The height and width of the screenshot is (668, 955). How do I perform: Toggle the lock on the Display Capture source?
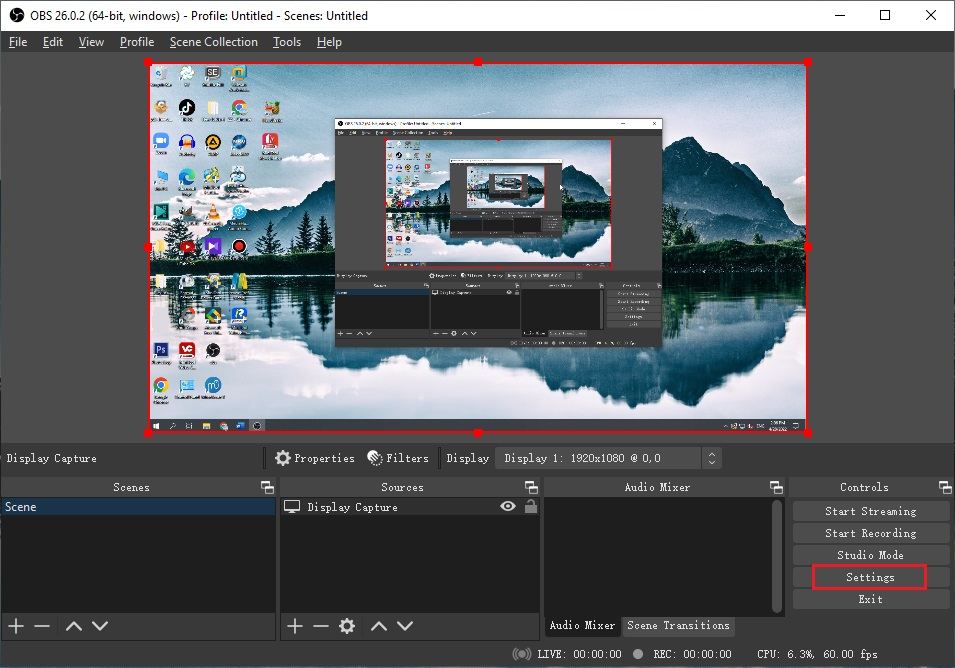531,507
